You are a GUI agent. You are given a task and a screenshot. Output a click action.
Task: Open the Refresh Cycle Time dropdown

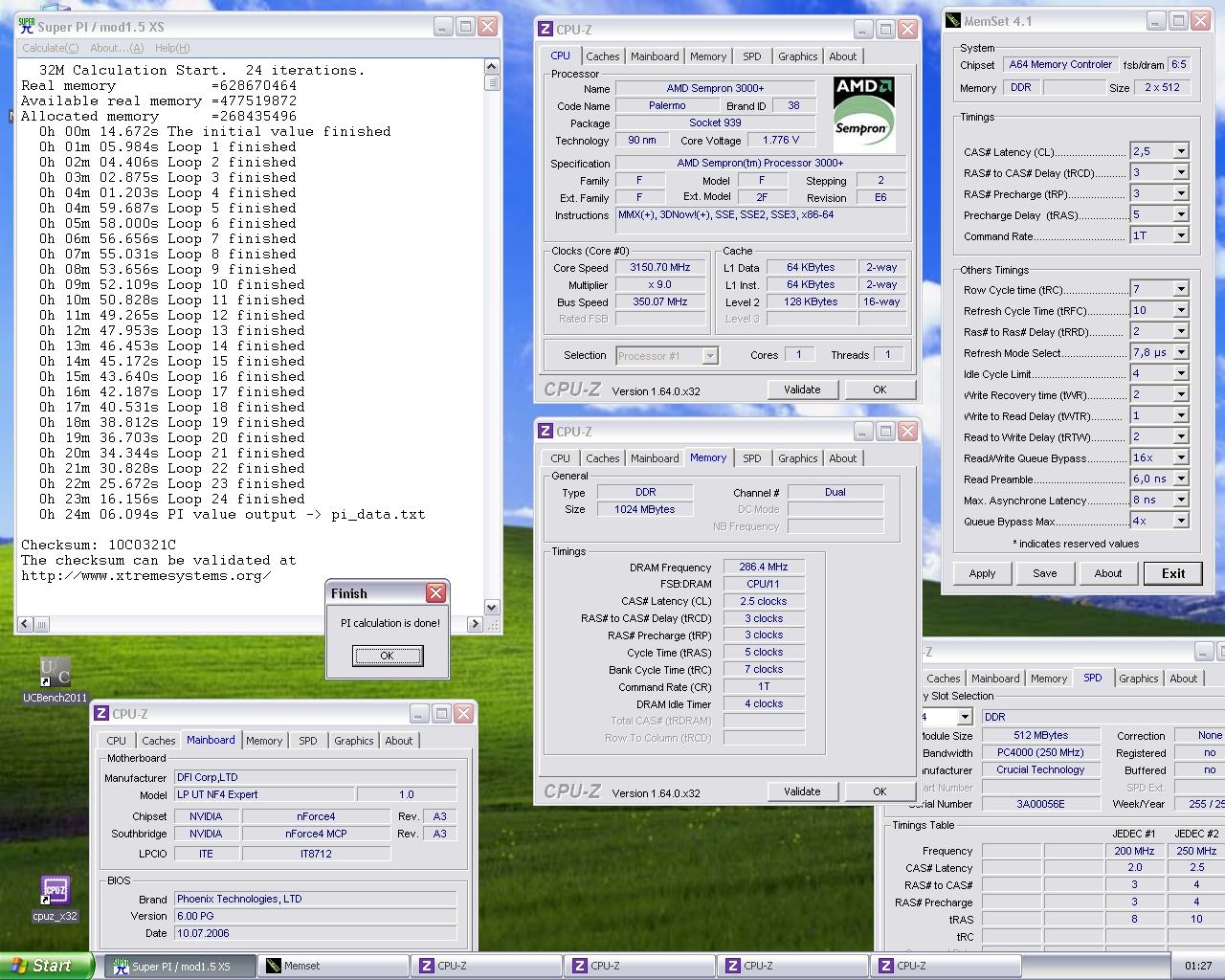tap(1181, 310)
